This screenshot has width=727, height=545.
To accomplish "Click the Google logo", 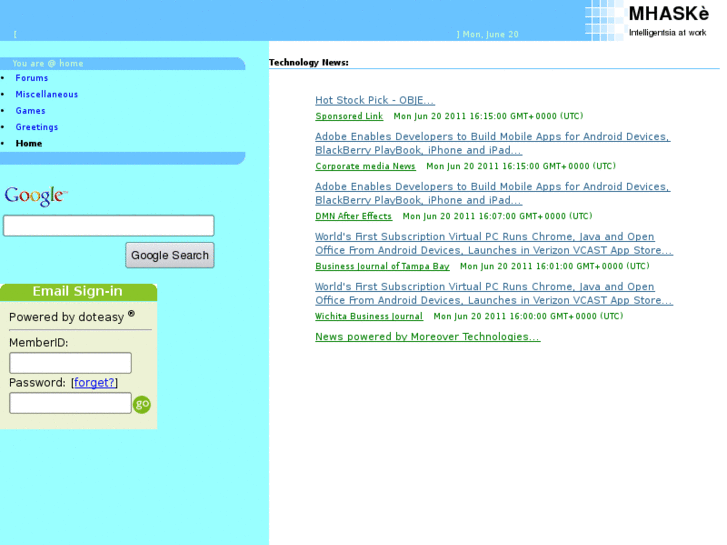I will click(x=36, y=196).
